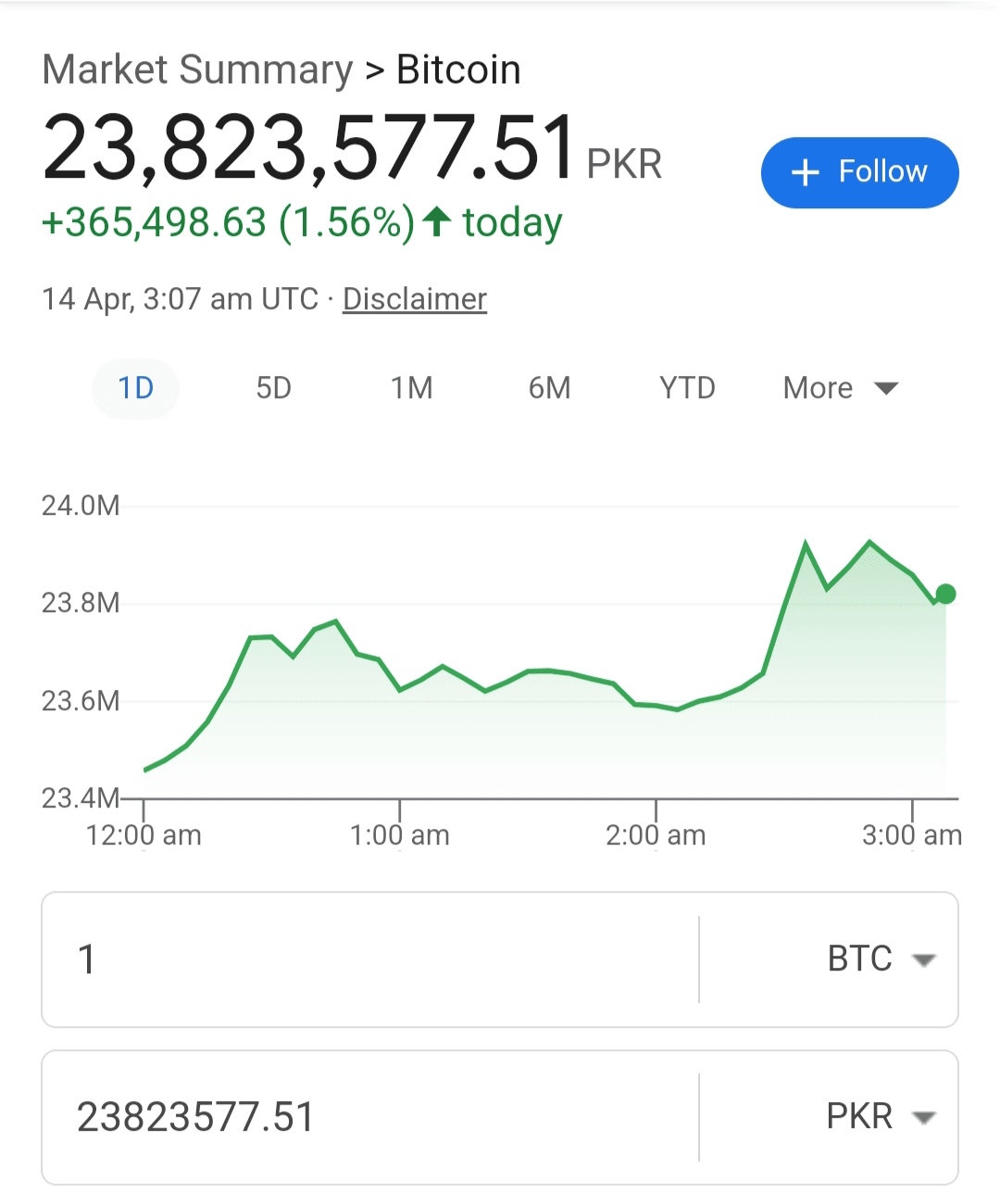The height and width of the screenshot is (1204, 1000).
Task: Open the More time range dropdown
Action: pyautogui.click(x=840, y=388)
